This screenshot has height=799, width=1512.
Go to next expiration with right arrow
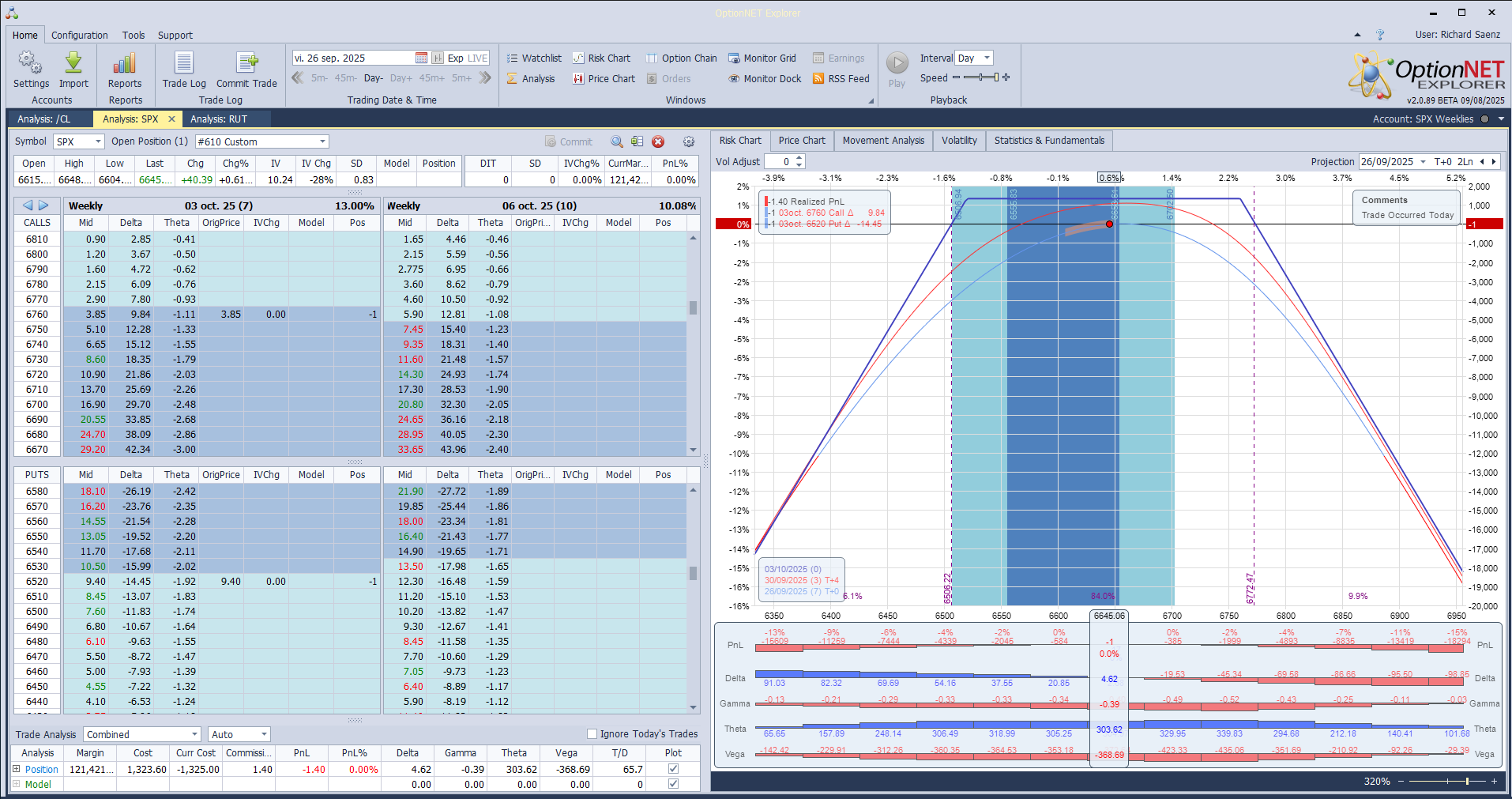pos(44,205)
